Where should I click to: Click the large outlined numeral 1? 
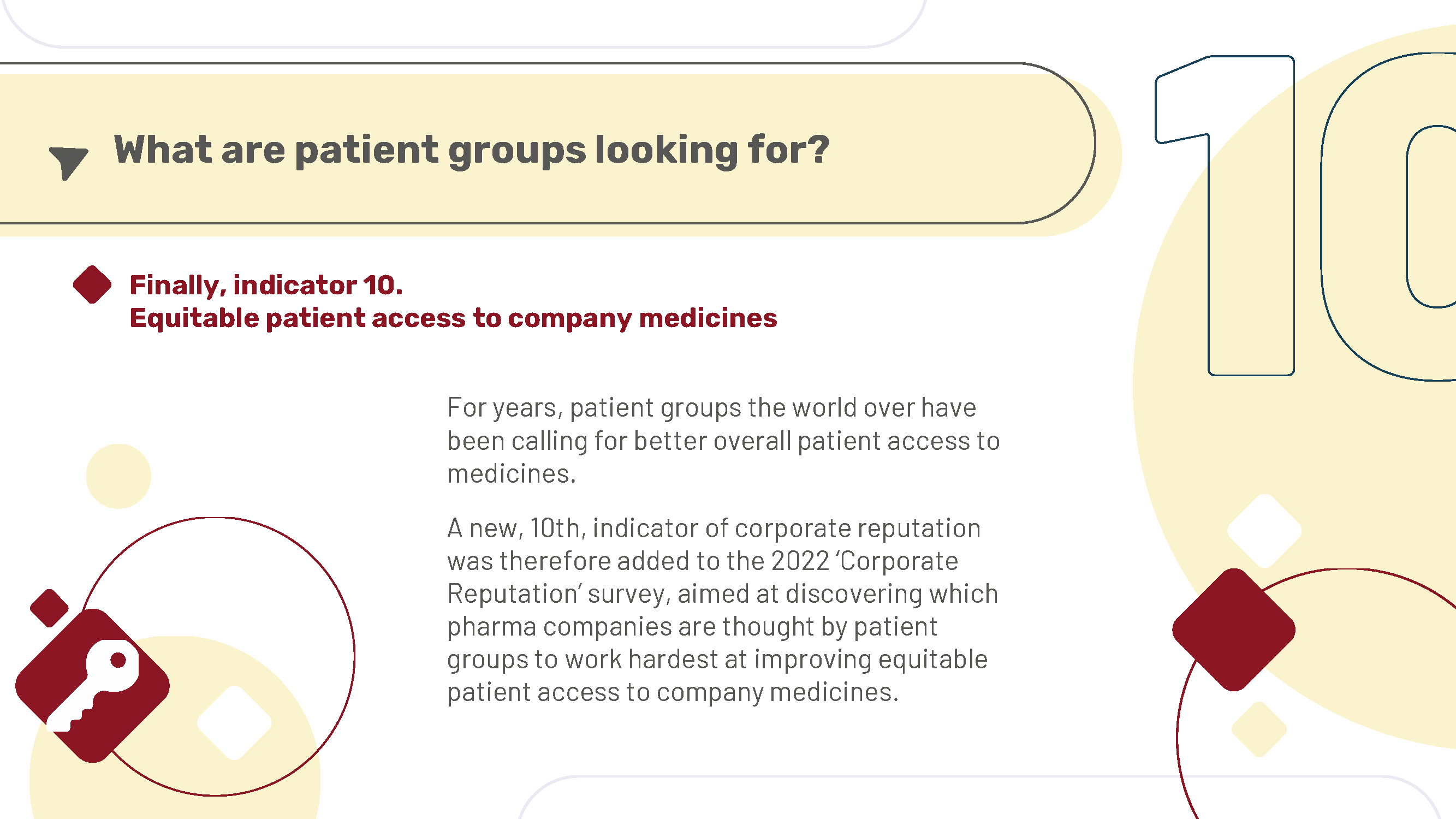point(1225,215)
